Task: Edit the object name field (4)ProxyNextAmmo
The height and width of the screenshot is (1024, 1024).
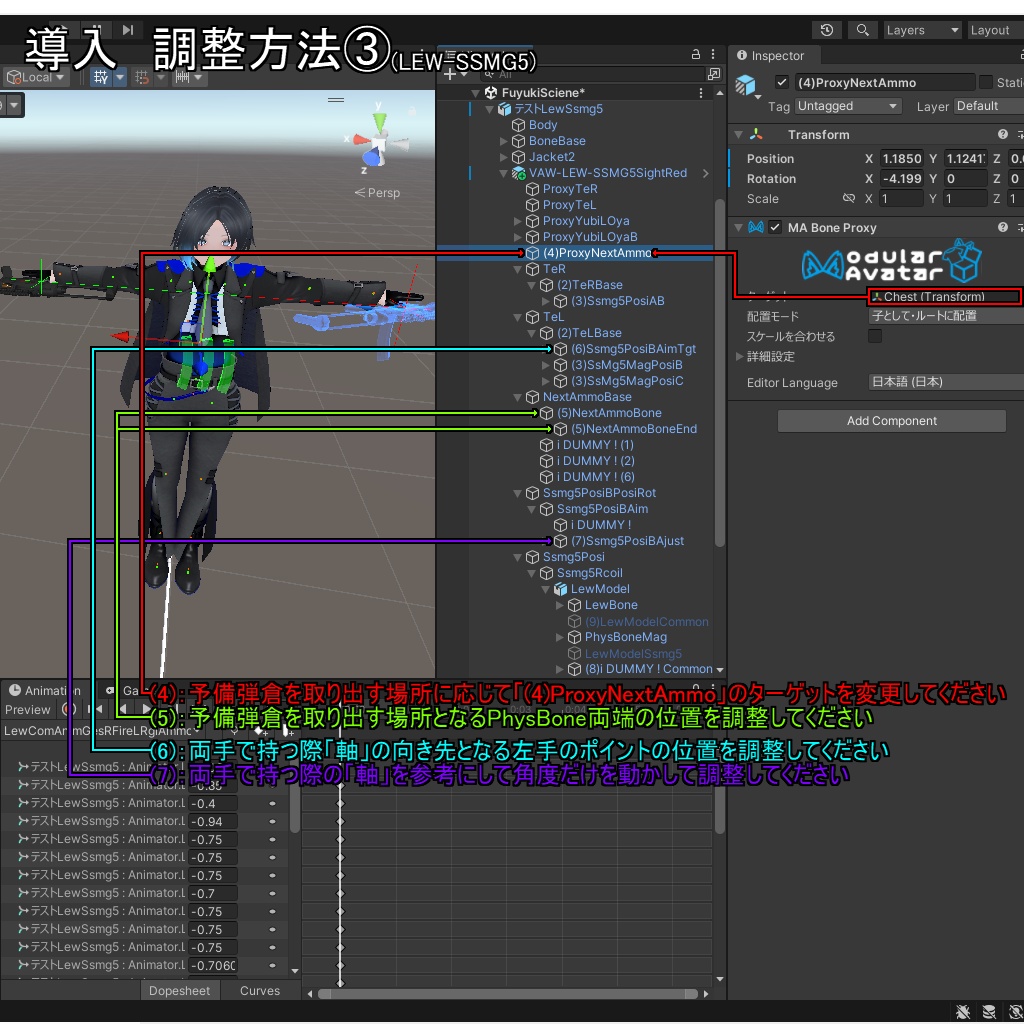Action: (885, 82)
